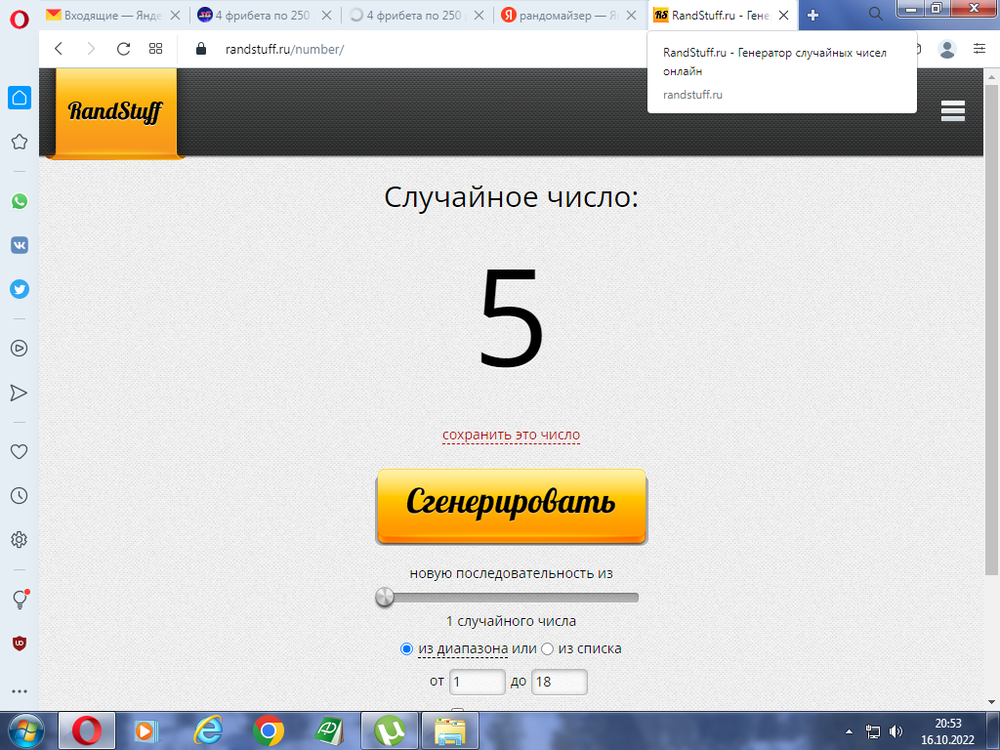Viewport: 1000px width, 750px height.
Task: Open Chrome from the taskbar
Action: click(x=268, y=731)
